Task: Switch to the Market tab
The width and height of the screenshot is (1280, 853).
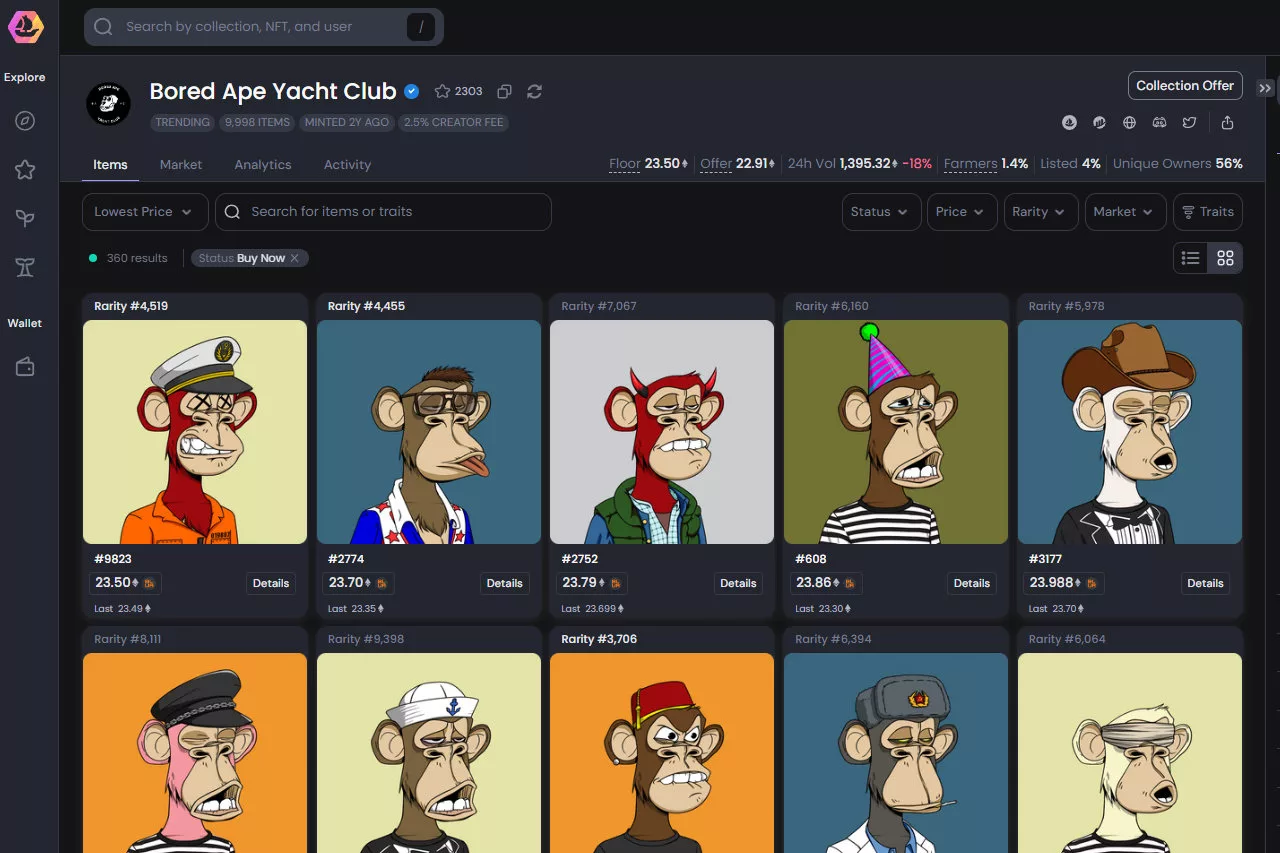Action: tap(181, 165)
